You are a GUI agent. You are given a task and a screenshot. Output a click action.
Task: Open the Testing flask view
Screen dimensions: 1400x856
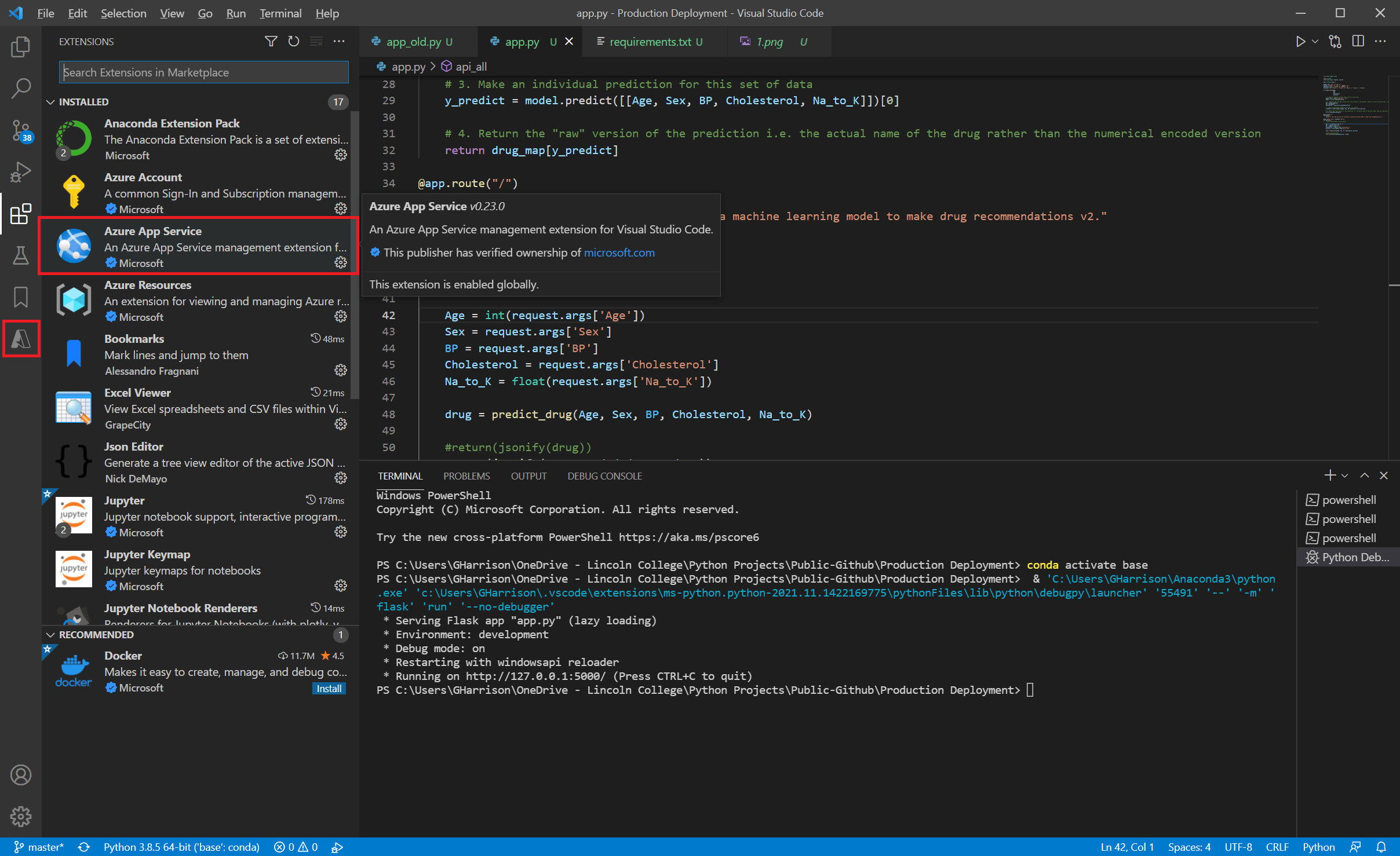tap(21, 255)
